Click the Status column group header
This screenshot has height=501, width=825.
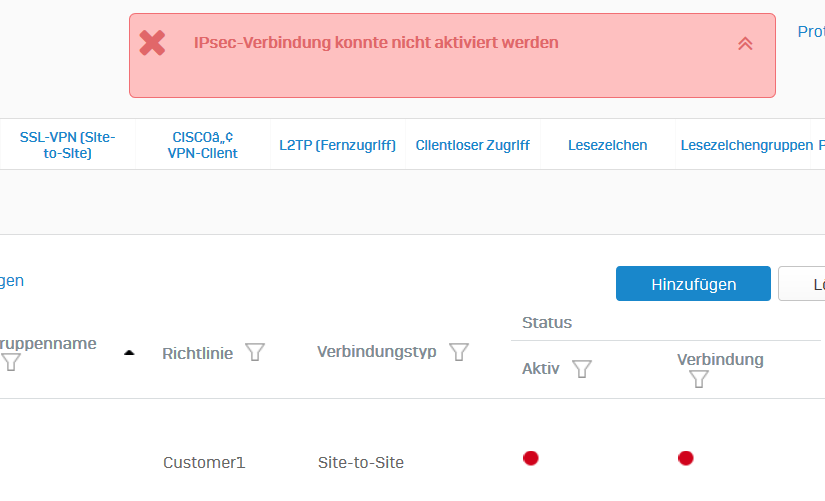click(x=547, y=323)
